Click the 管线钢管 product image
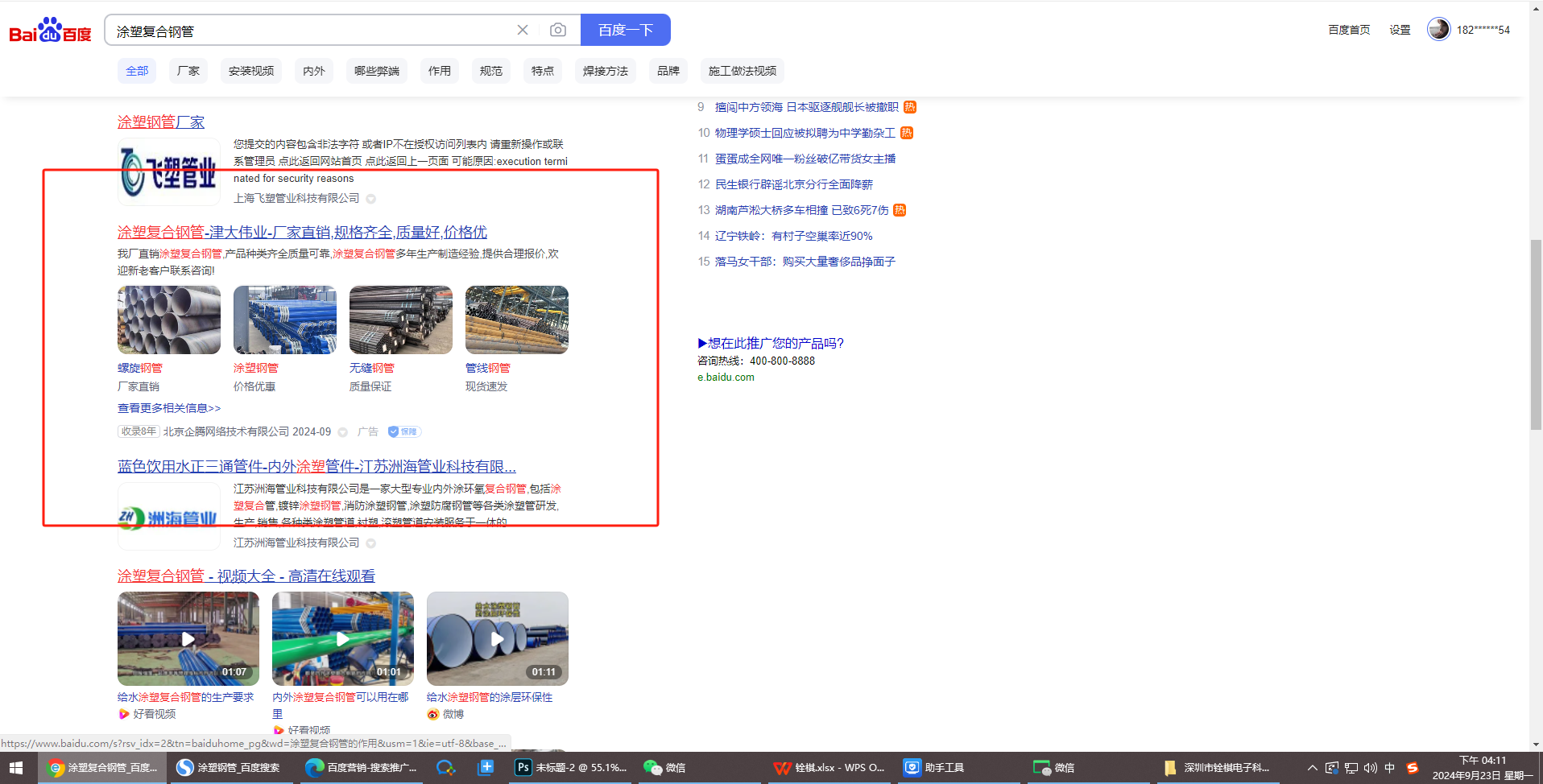Image resolution: width=1543 pixels, height=784 pixels. [517, 320]
